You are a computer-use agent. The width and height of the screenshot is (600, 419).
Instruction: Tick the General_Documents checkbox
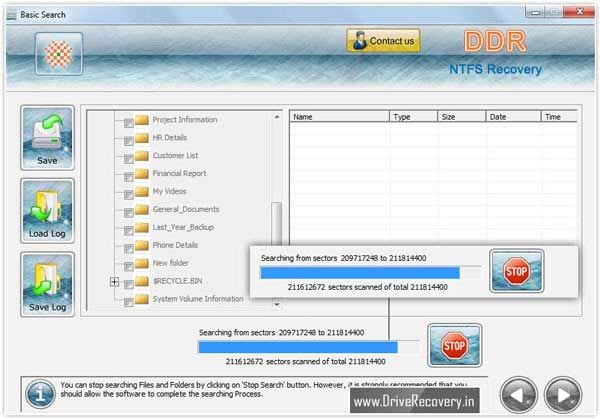click(129, 212)
